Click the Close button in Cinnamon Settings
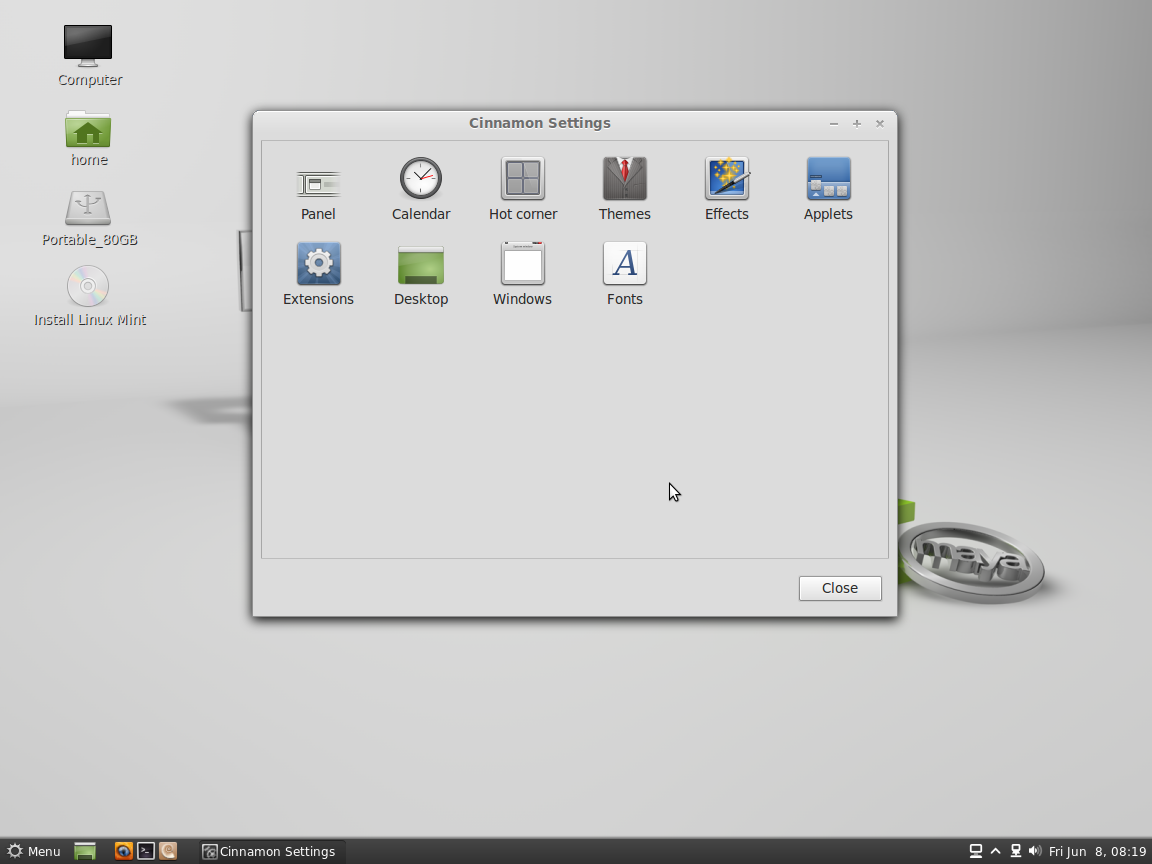The image size is (1152, 864). (x=840, y=588)
